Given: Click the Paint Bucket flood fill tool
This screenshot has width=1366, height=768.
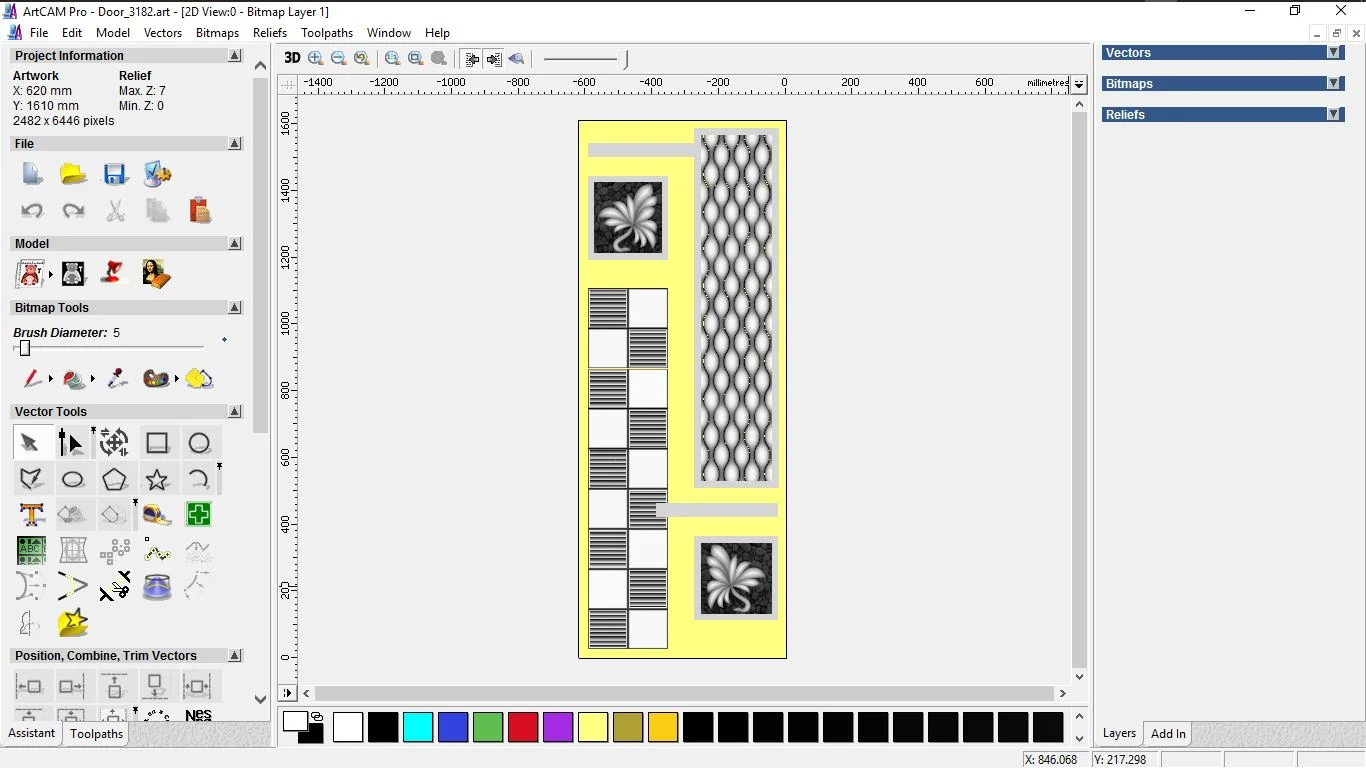Looking at the screenshot, I should [73, 379].
